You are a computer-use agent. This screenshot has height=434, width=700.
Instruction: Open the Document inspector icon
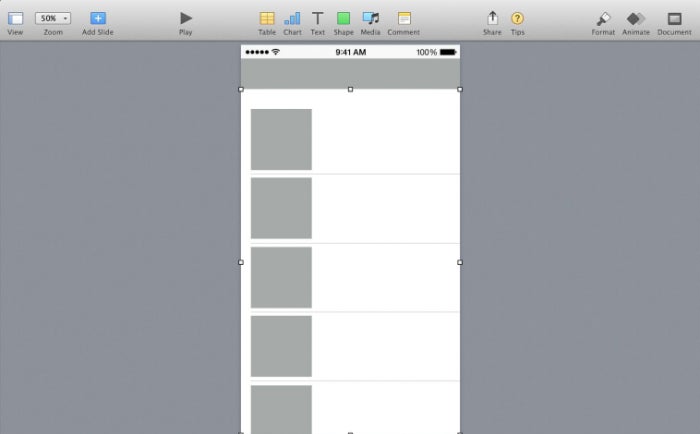tap(674, 19)
